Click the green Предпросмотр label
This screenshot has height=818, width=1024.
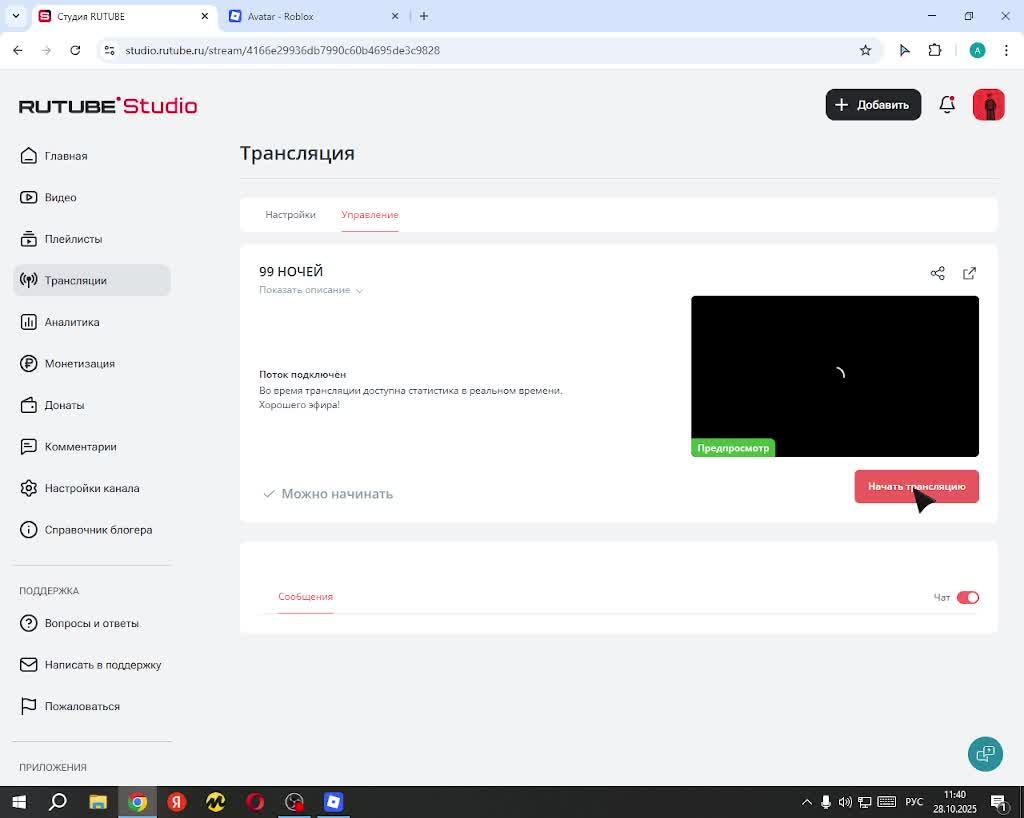click(733, 448)
